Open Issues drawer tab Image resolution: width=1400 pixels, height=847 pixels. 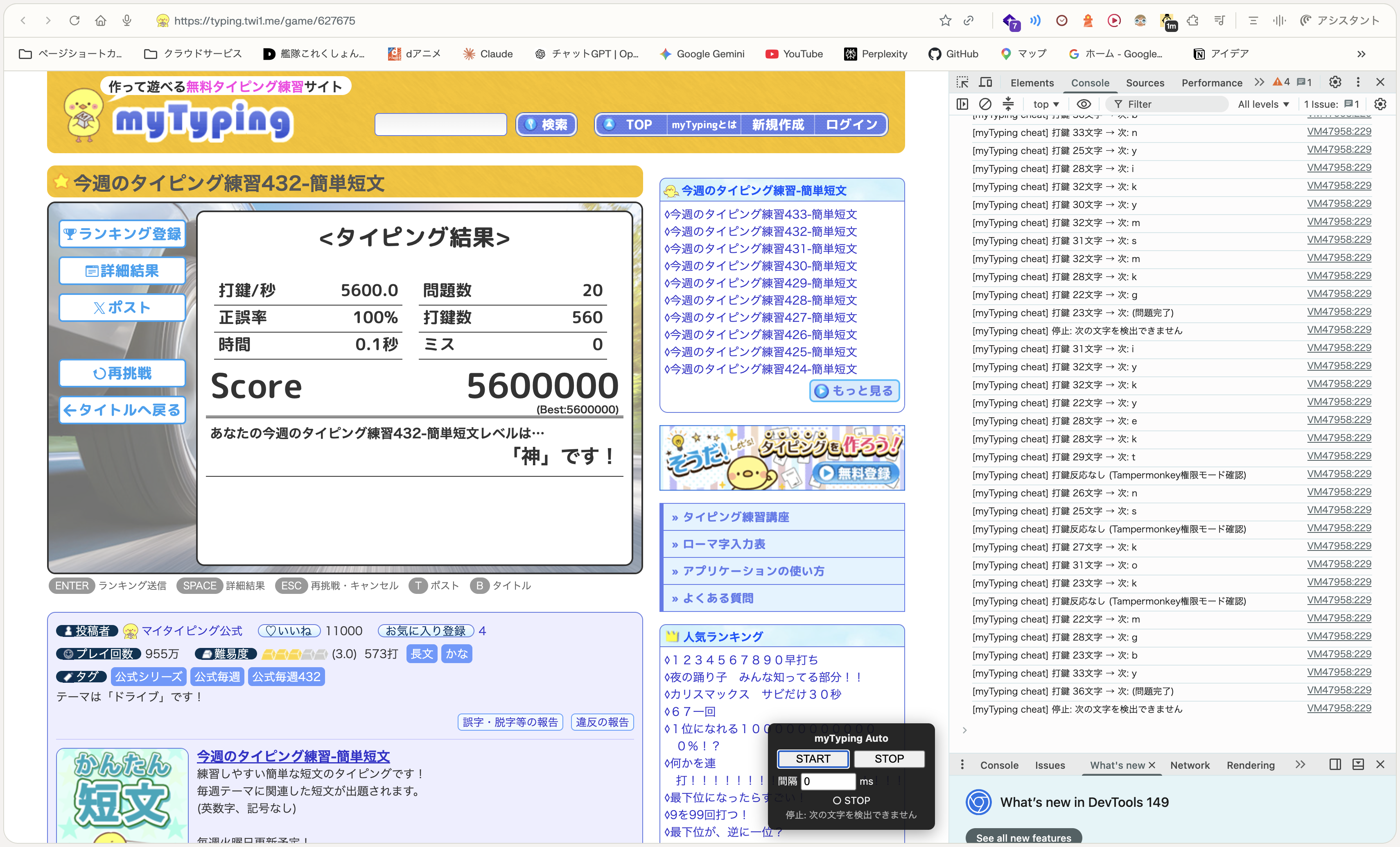coord(1050,765)
